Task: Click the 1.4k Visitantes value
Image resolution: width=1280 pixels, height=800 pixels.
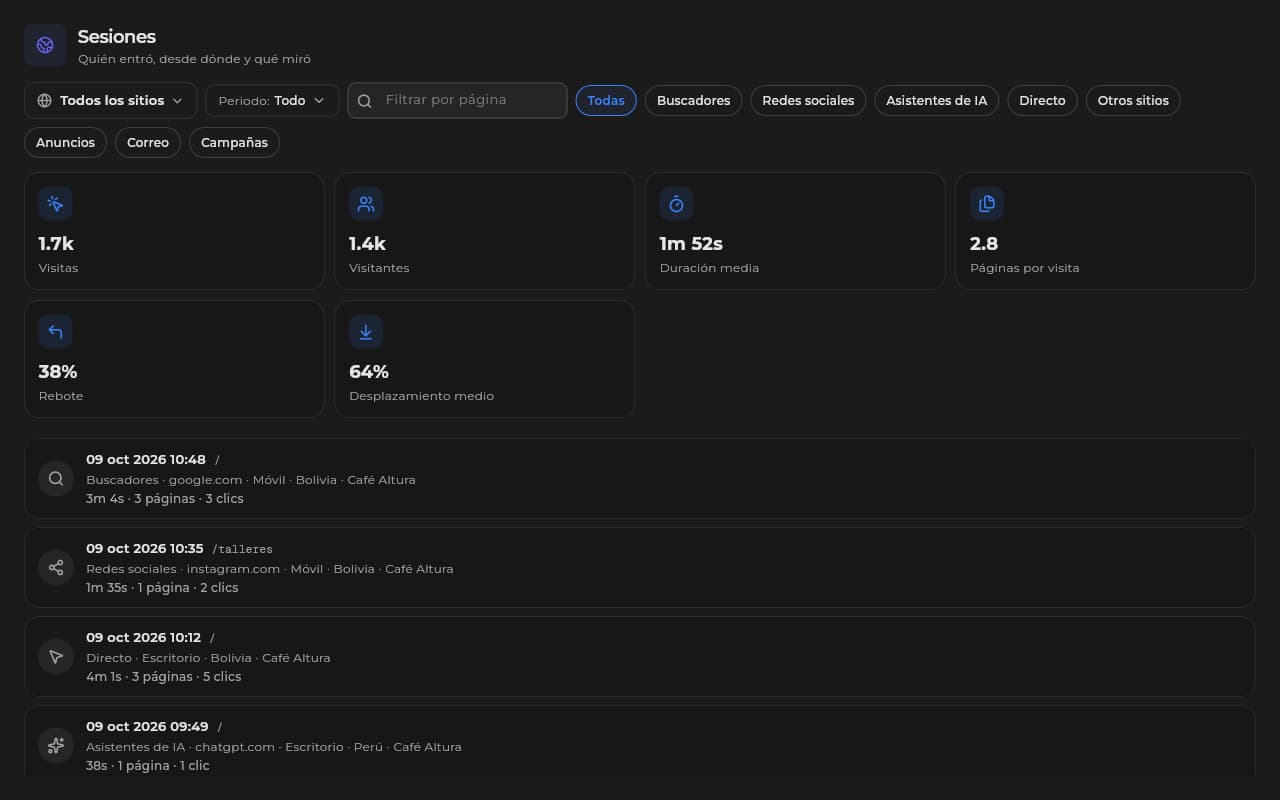Action: point(367,243)
